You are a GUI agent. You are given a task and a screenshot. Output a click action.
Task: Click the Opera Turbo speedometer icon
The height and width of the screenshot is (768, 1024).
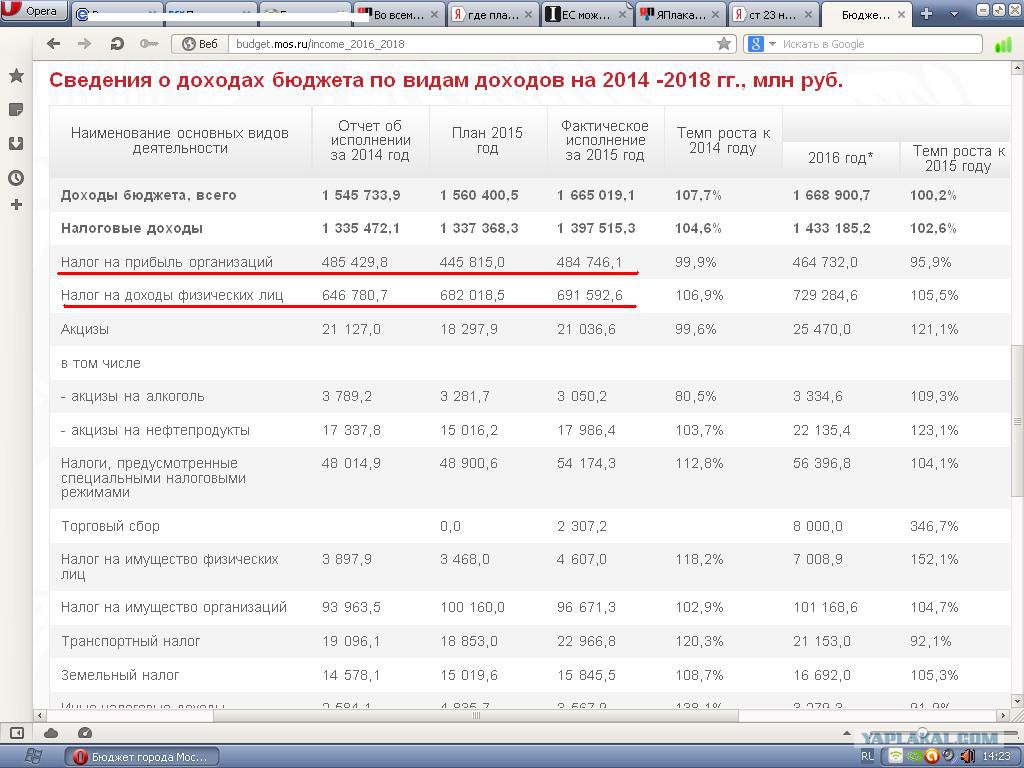click(84, 733)
